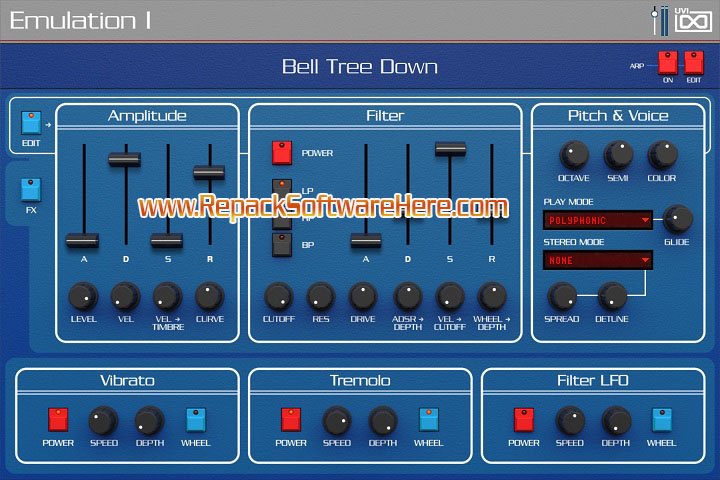The height and width of the screenshot is (480, 720).
Task: Click the VEL to CUTOFF knob
Action: pyautogui.click(x=450, y=296)
